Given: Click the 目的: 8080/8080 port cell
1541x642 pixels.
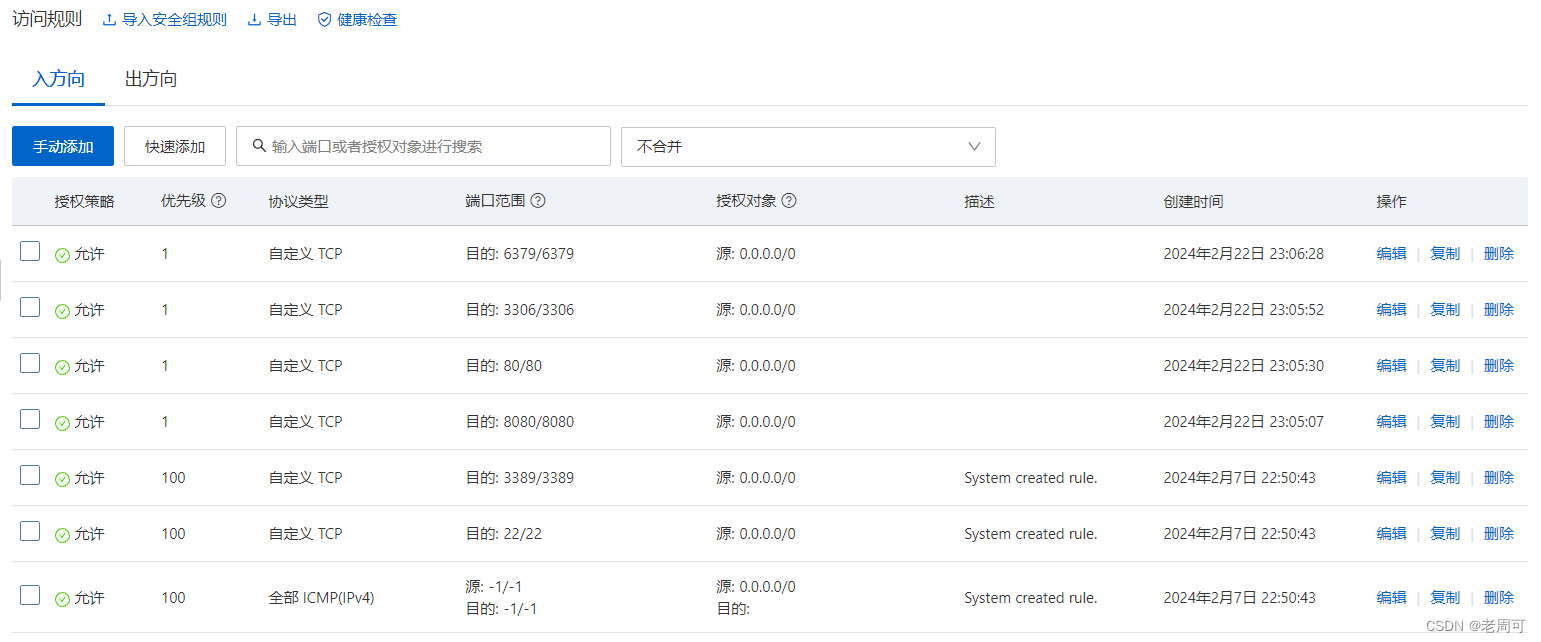Looking at the screenshot, I should [520, 422].
